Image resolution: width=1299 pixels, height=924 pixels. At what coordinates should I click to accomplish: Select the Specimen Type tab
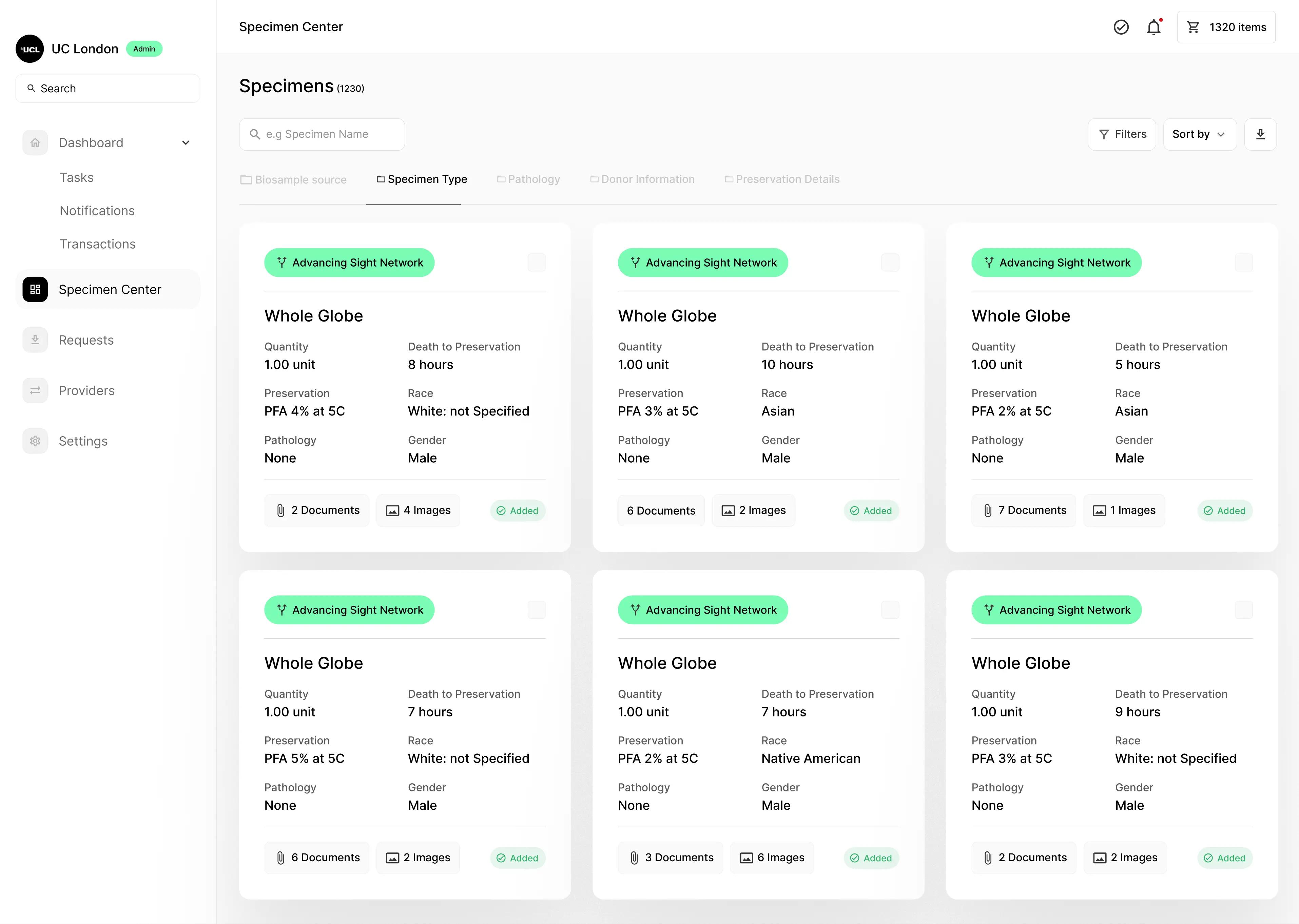(421, 179)
